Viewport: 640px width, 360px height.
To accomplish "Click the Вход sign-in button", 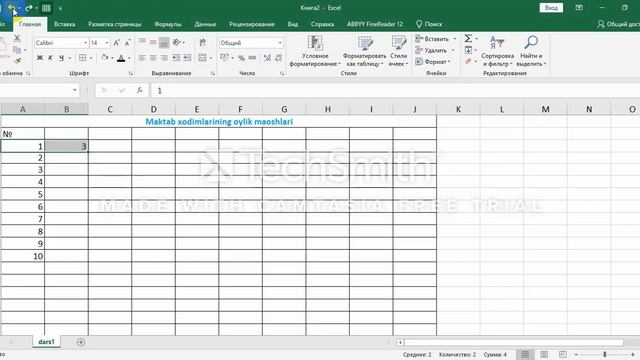I will [x=551, y=8].
